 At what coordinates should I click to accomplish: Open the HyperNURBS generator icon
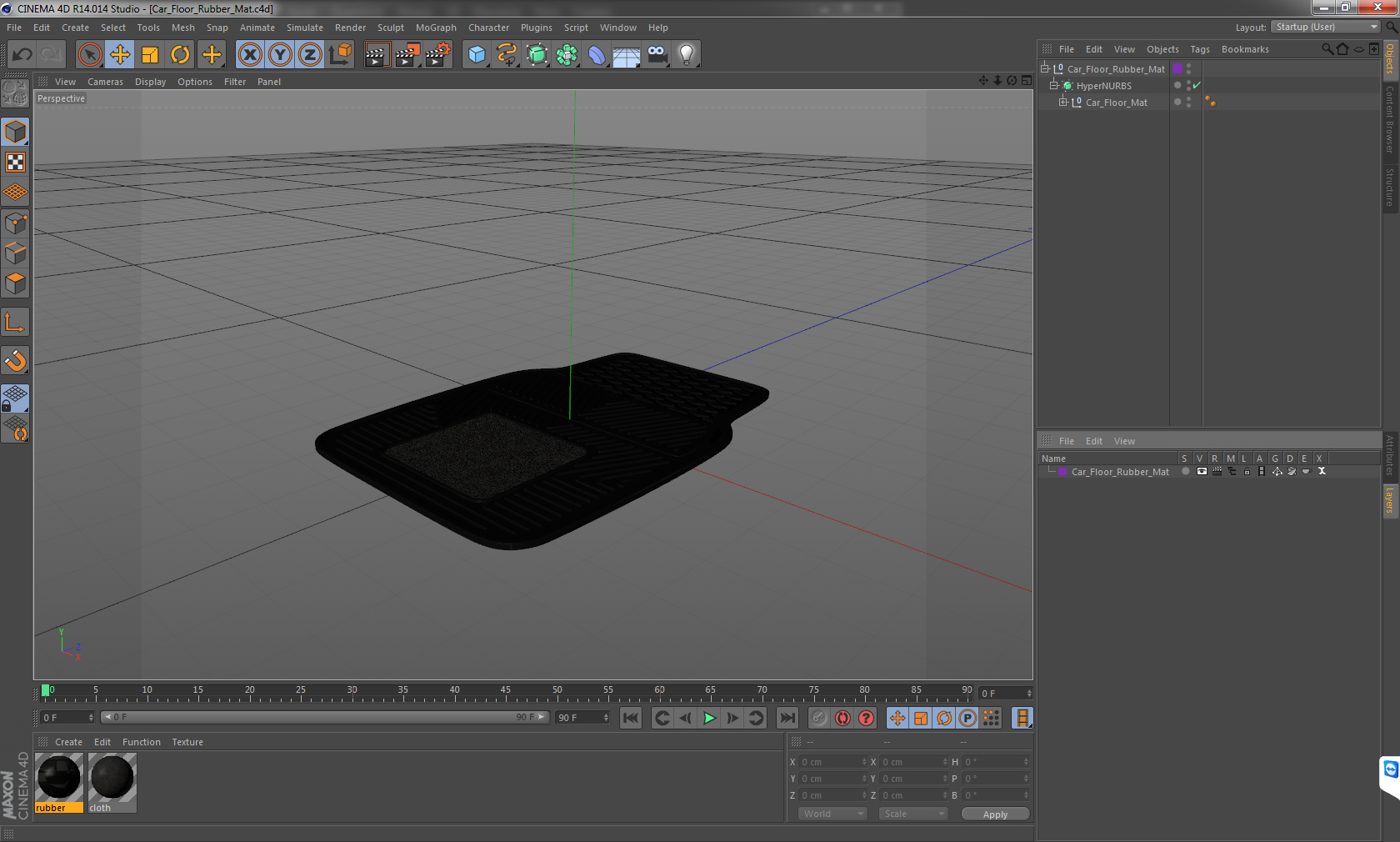(x=537, y=55)
